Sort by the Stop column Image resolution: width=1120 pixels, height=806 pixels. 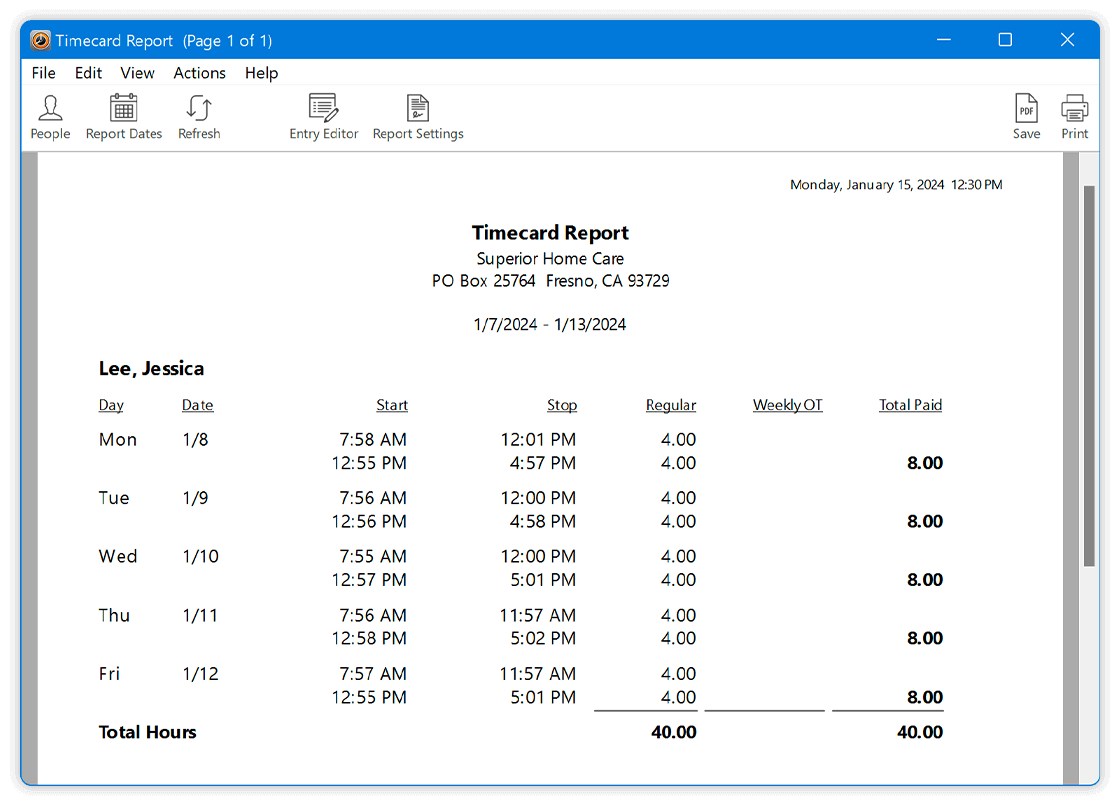click(562, 405)
